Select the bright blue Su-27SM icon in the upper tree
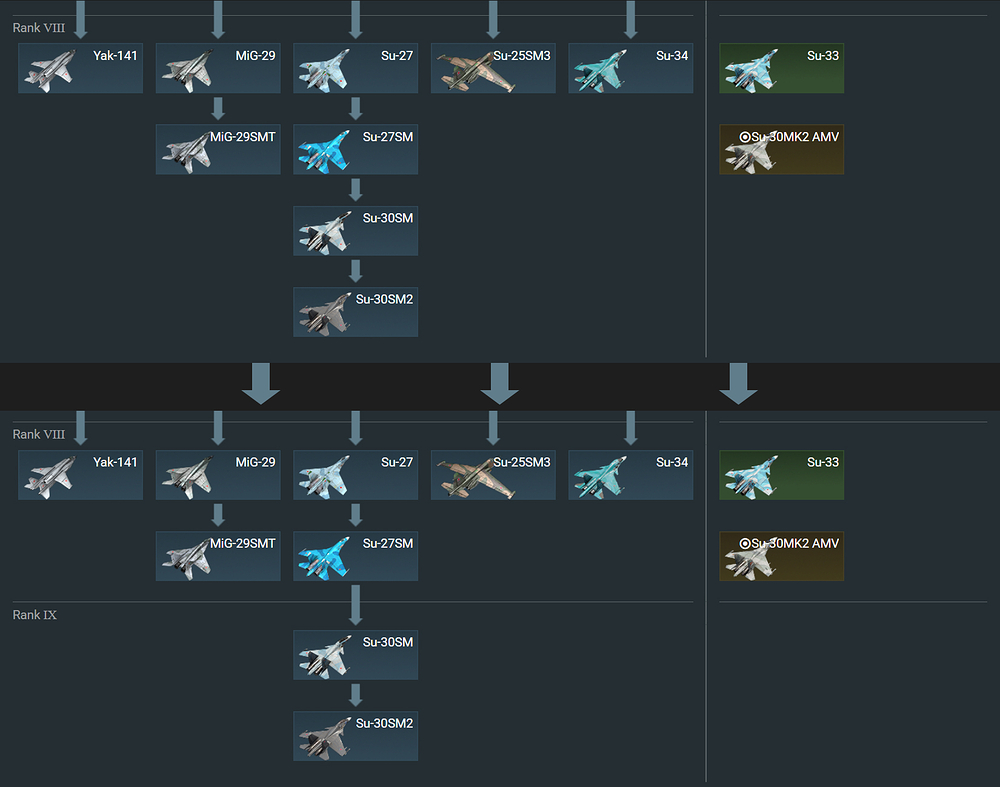The width and height of the screenshot is (1000, 787). click(324, 152)
